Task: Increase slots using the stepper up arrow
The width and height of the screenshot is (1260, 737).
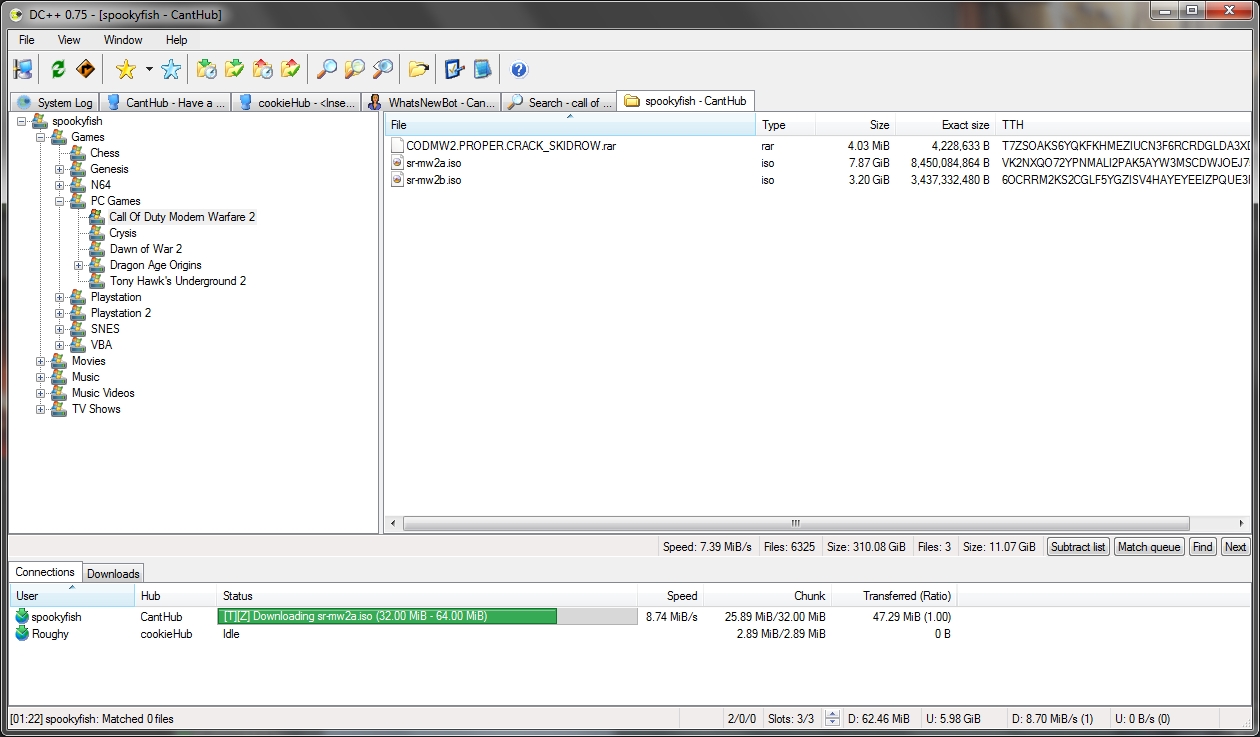Action: point(832,714)
